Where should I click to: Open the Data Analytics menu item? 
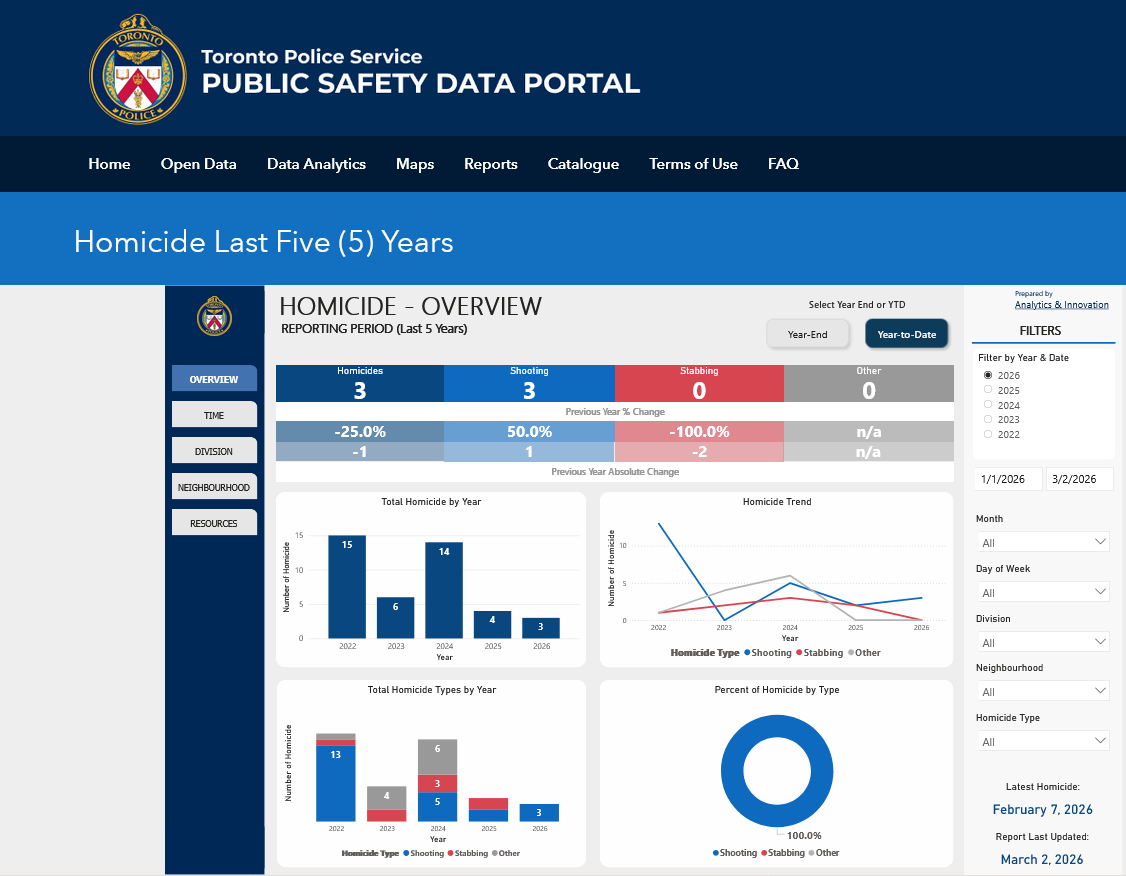coord(316,164)
